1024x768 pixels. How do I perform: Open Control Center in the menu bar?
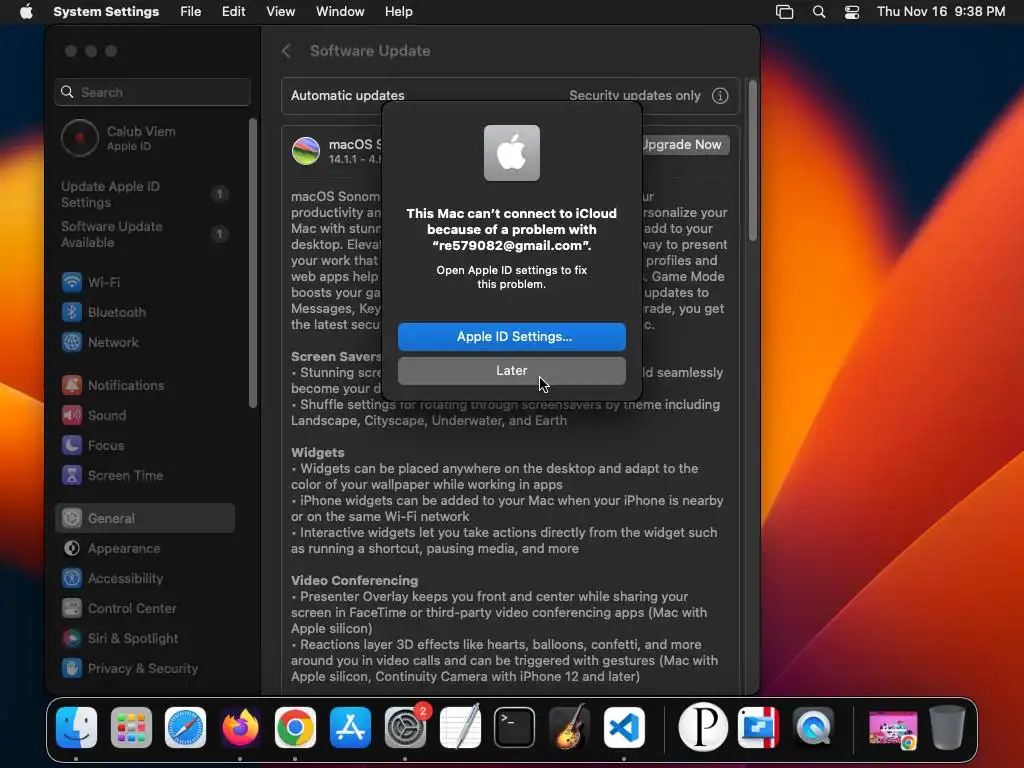click(x=852, y=12)
